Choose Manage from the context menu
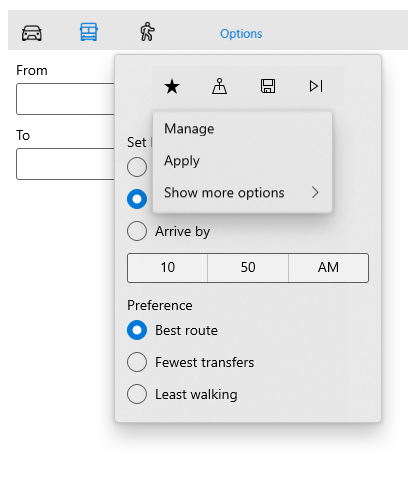This screenshot has width=416, height=482. (242, 129)
